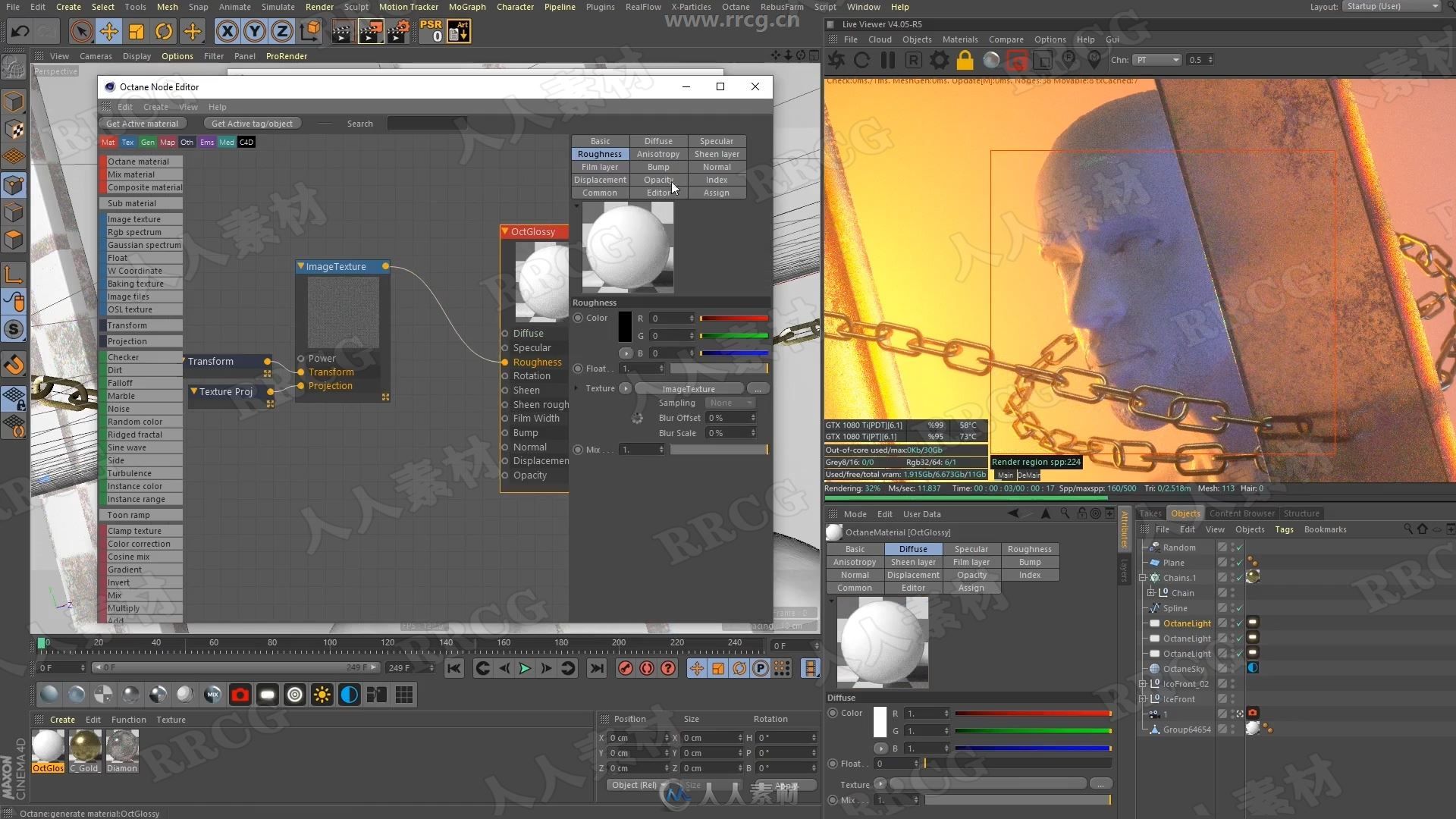Viewport: 1456px width, 819px height.
Task: Toggle the Z axis lock
Action: (282, 31)
